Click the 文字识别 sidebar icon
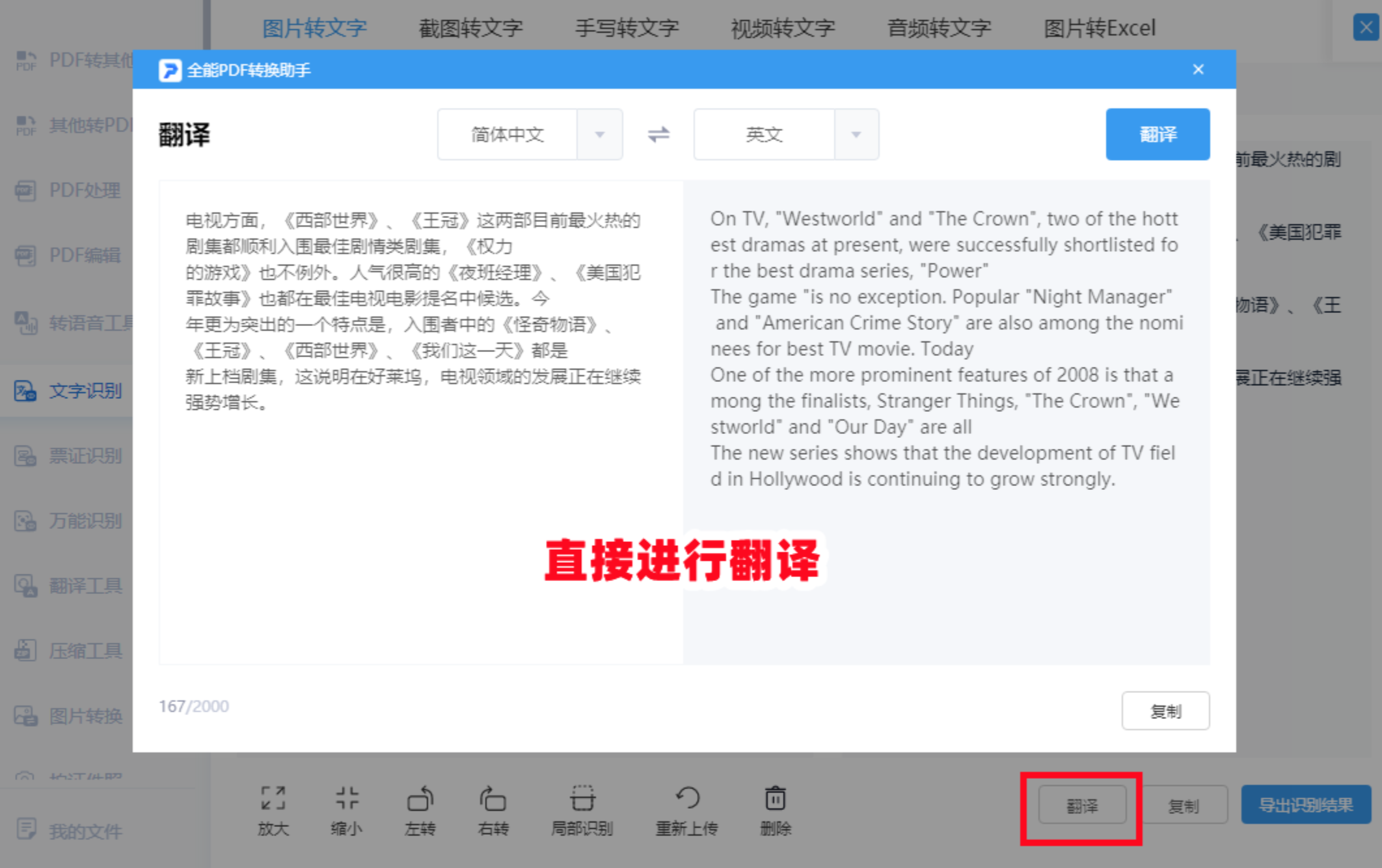Viewport: 1382px width, 868px height. pyautogui.click(x=25, y=390)
